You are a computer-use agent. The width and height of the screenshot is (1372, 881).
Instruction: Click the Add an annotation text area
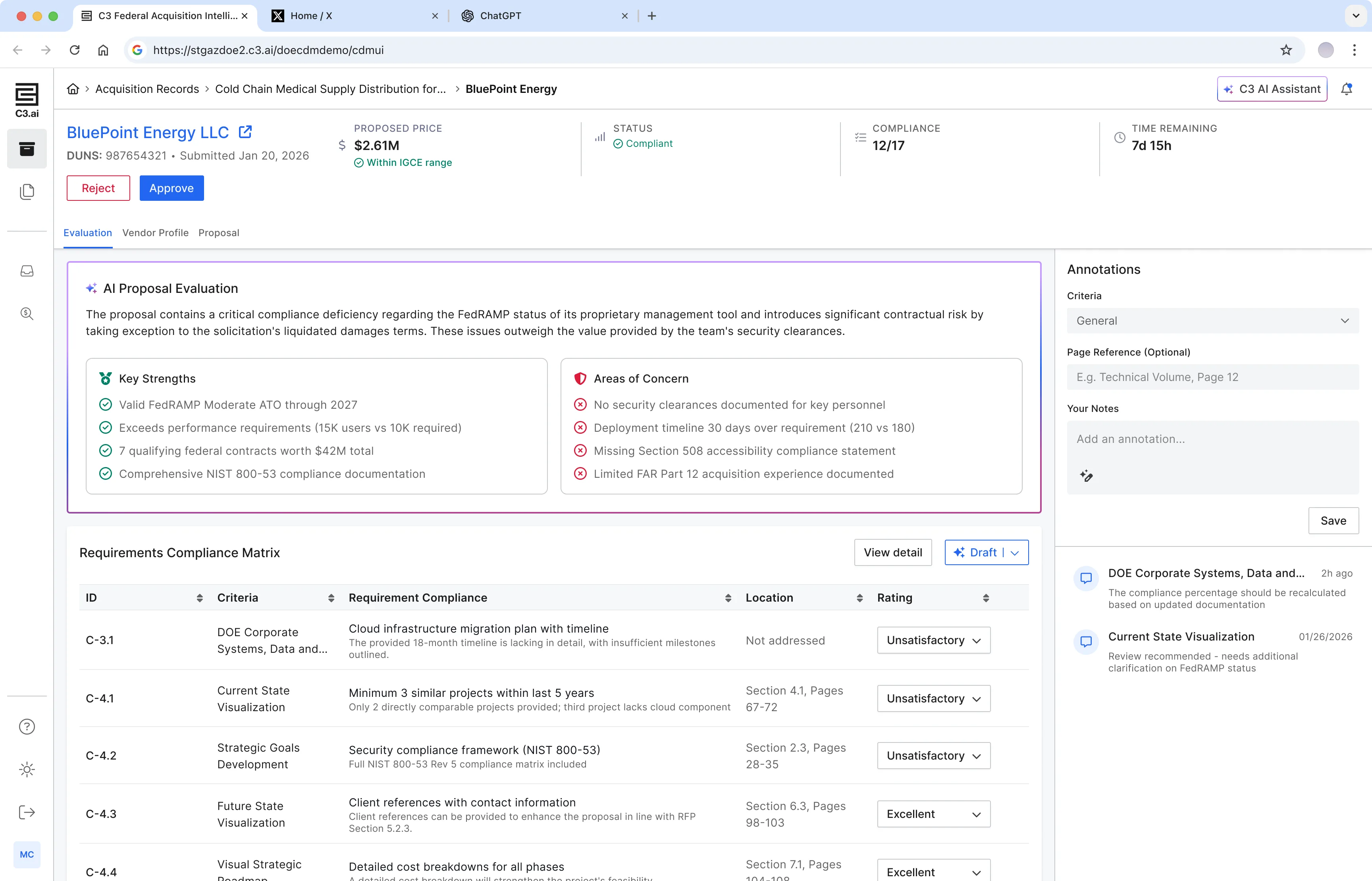(x=1212, y=457)
